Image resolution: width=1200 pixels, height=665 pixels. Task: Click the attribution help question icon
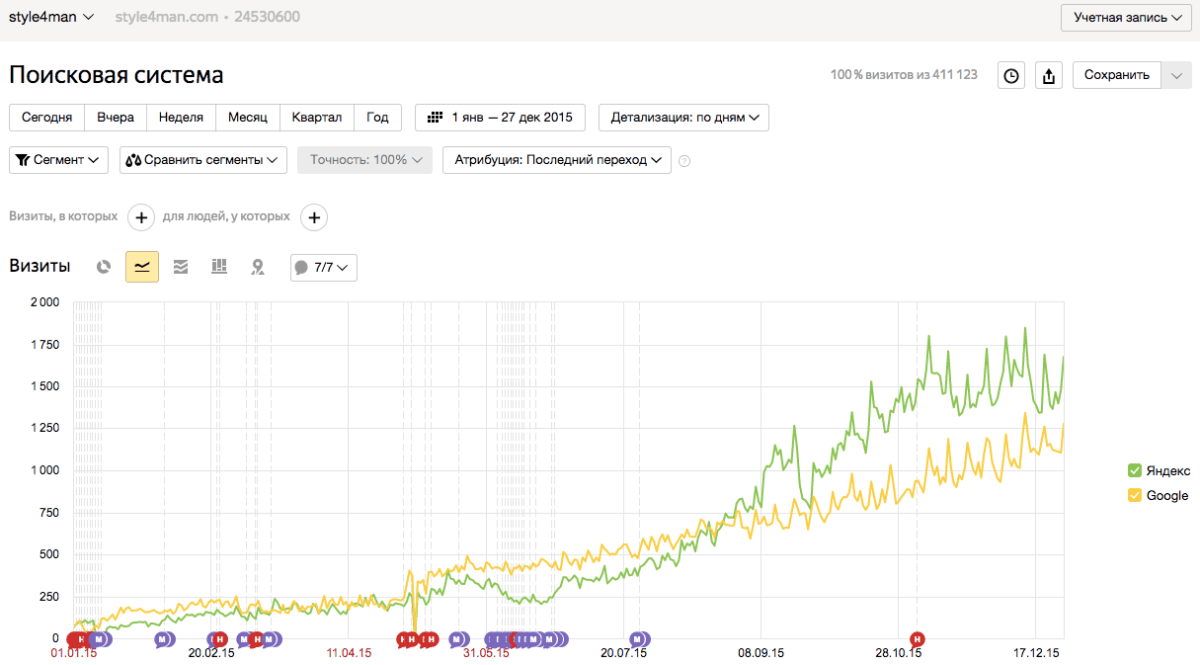pos(685,161)
